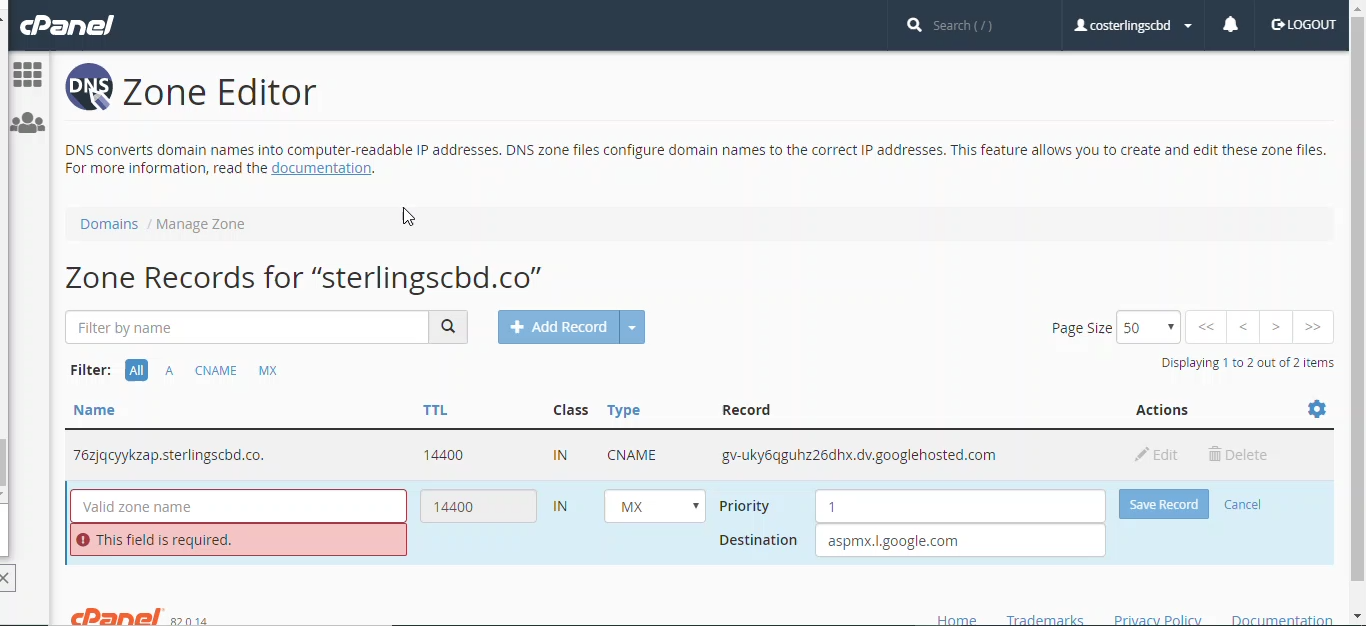Open Documentation footer link

point(1282,619)
